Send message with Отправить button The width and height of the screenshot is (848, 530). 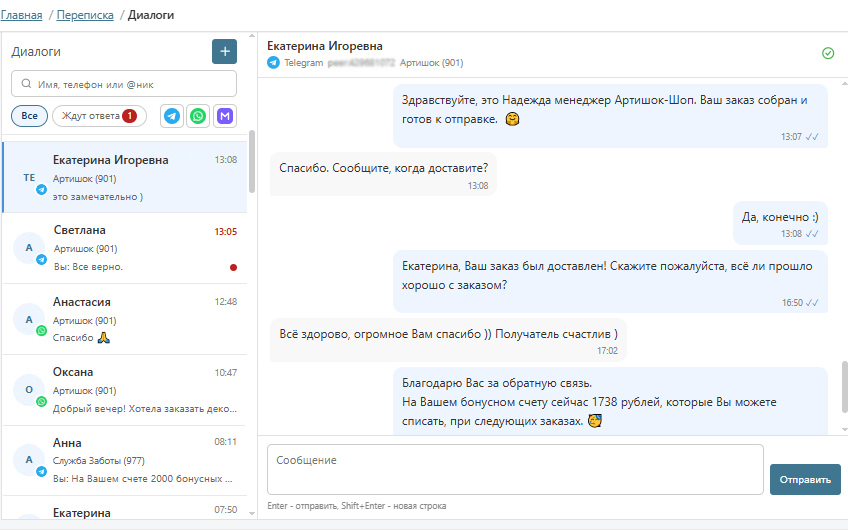(x=805, y=479)
